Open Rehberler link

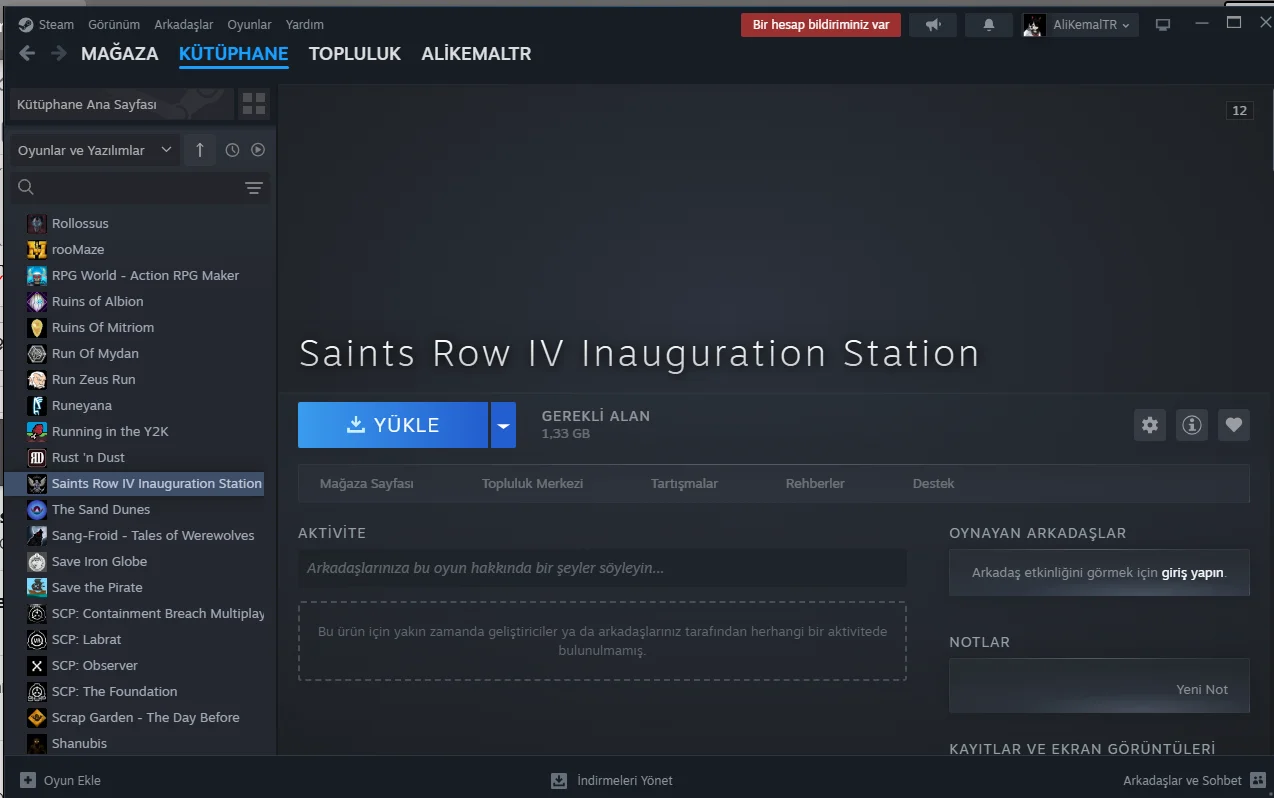pos(815,484)
